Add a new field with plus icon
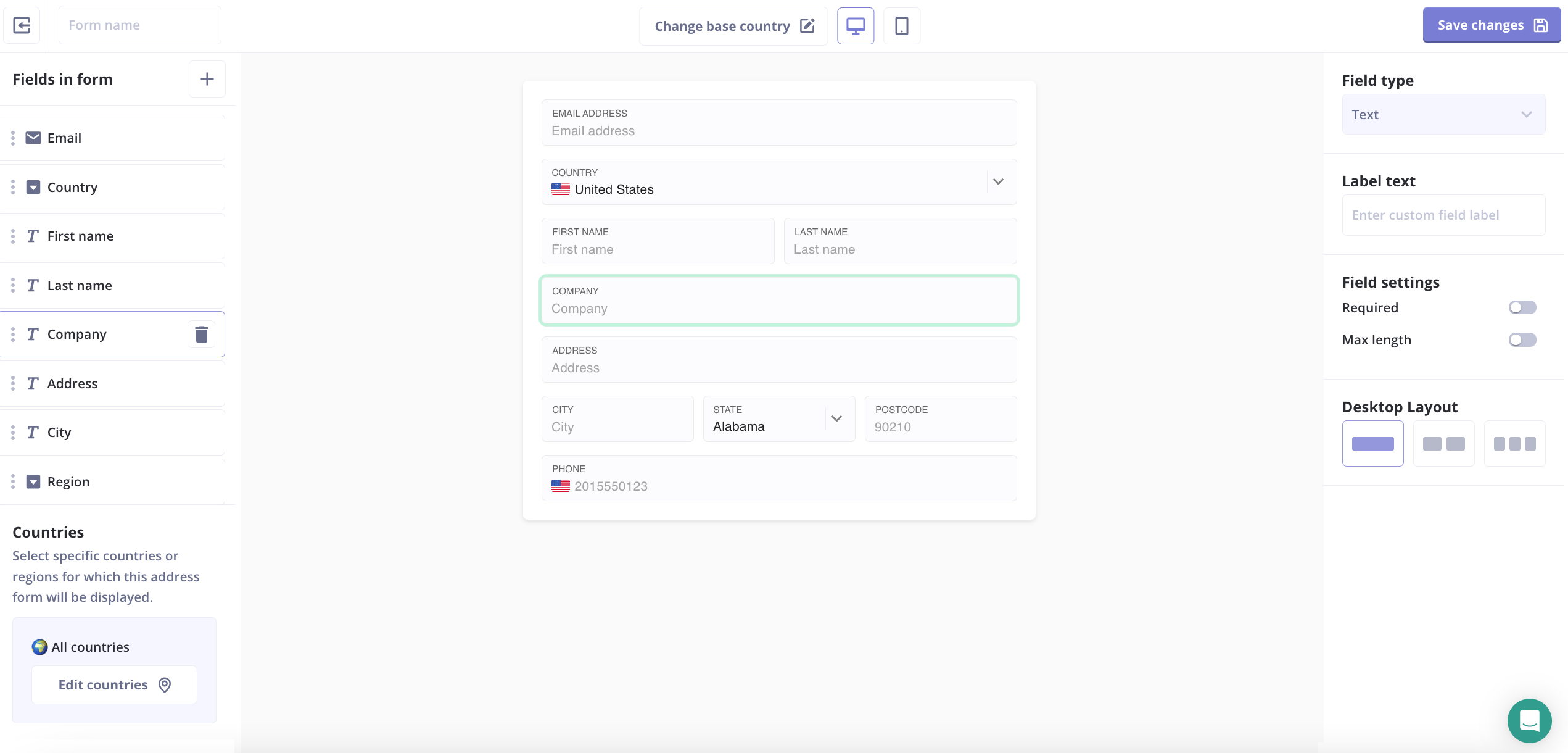The image size is (1568, 753). [x=207, y=79]
